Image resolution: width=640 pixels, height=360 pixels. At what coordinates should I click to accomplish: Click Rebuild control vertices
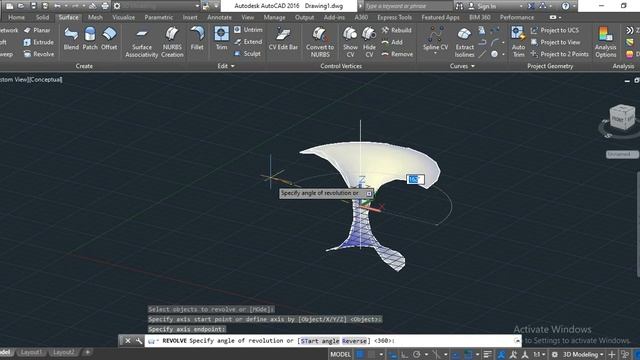[397, 30]
